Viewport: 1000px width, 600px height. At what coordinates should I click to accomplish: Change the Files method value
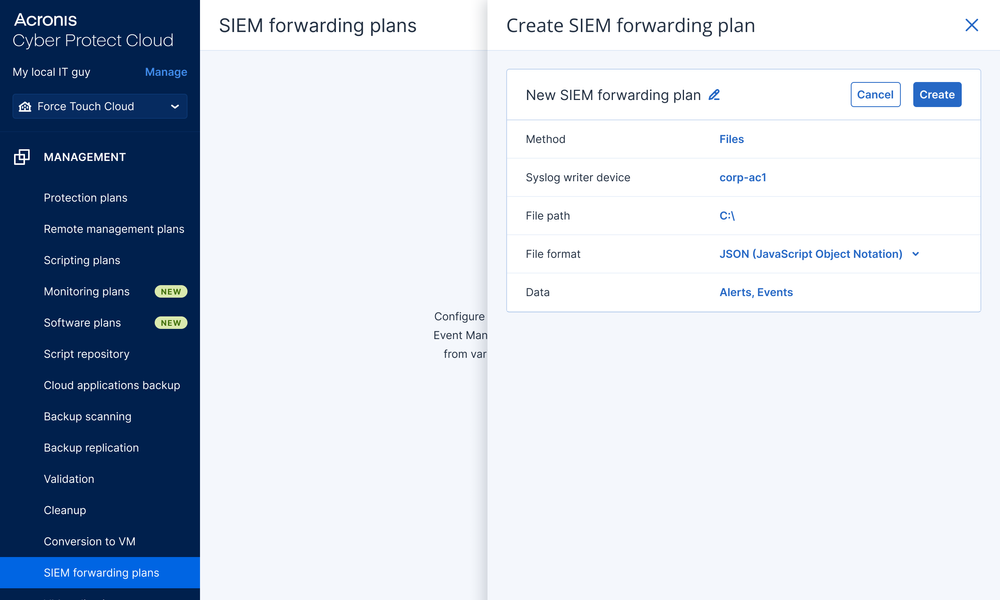[731, 139]
